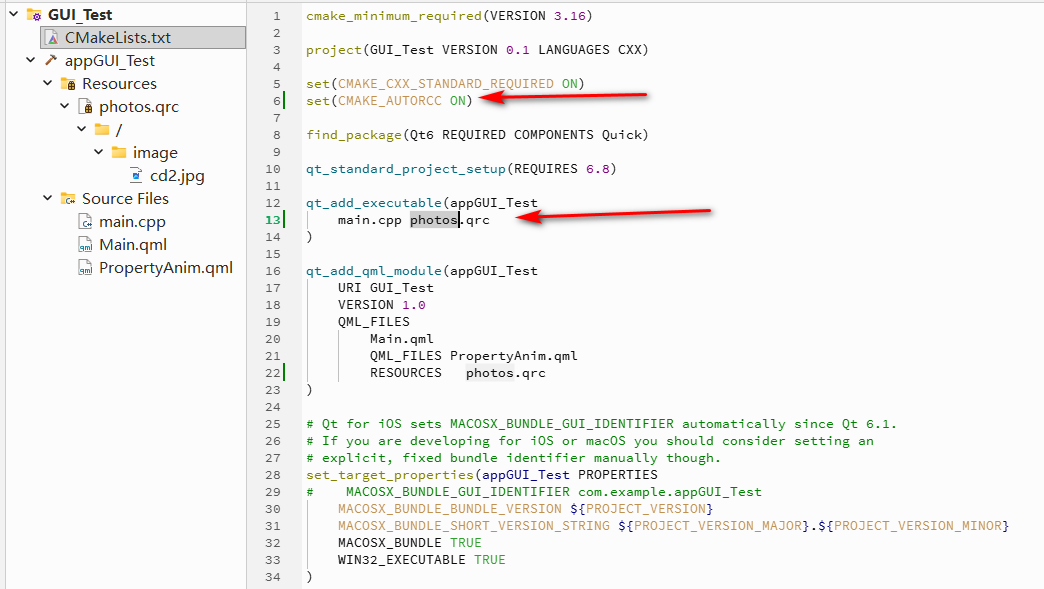Click the main.cpp file icon
1044x589 pixels.
click(85, 222)
